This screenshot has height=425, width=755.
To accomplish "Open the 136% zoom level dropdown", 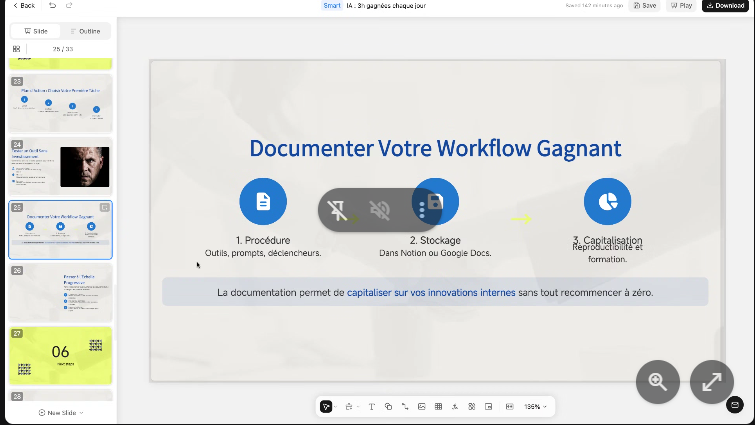I will point(535,407).
